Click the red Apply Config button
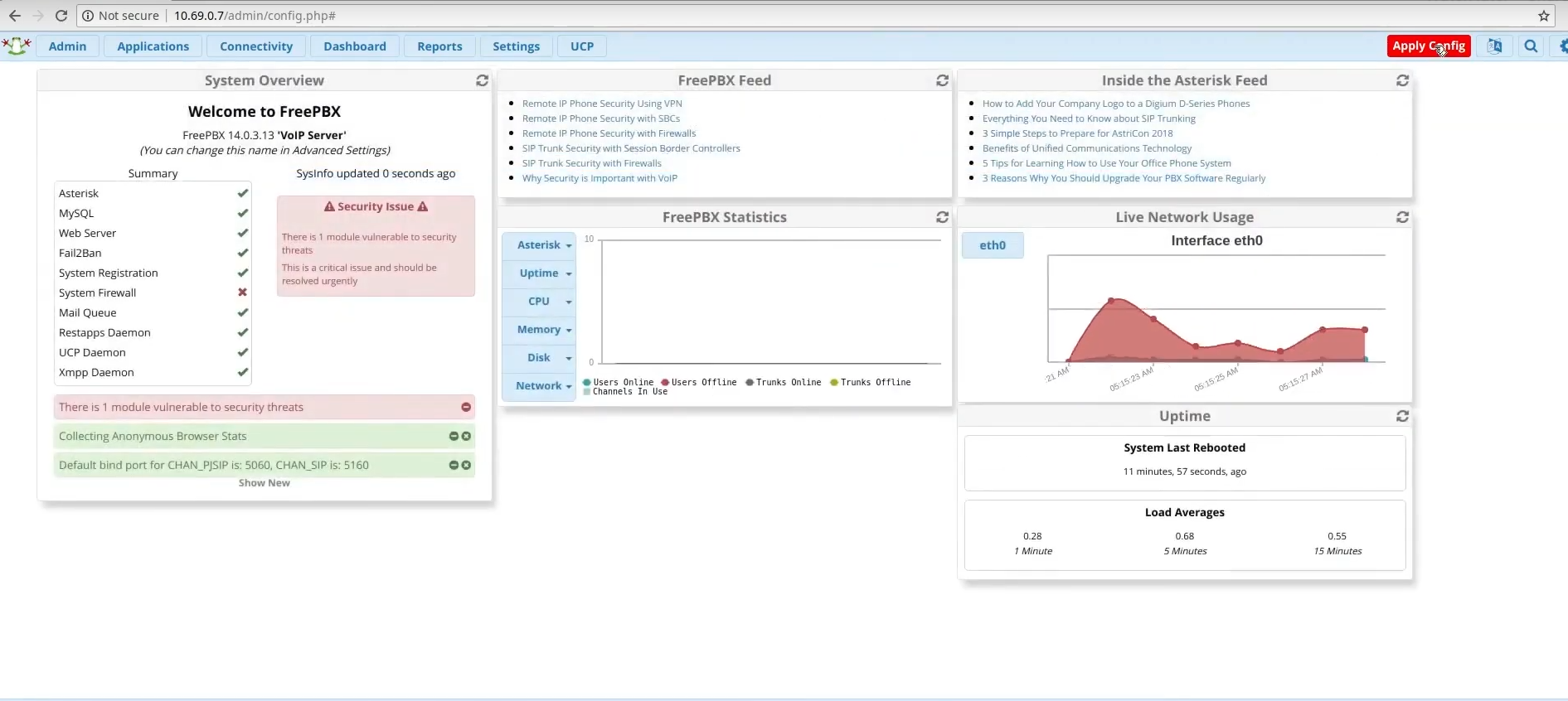 point(1429,46)
